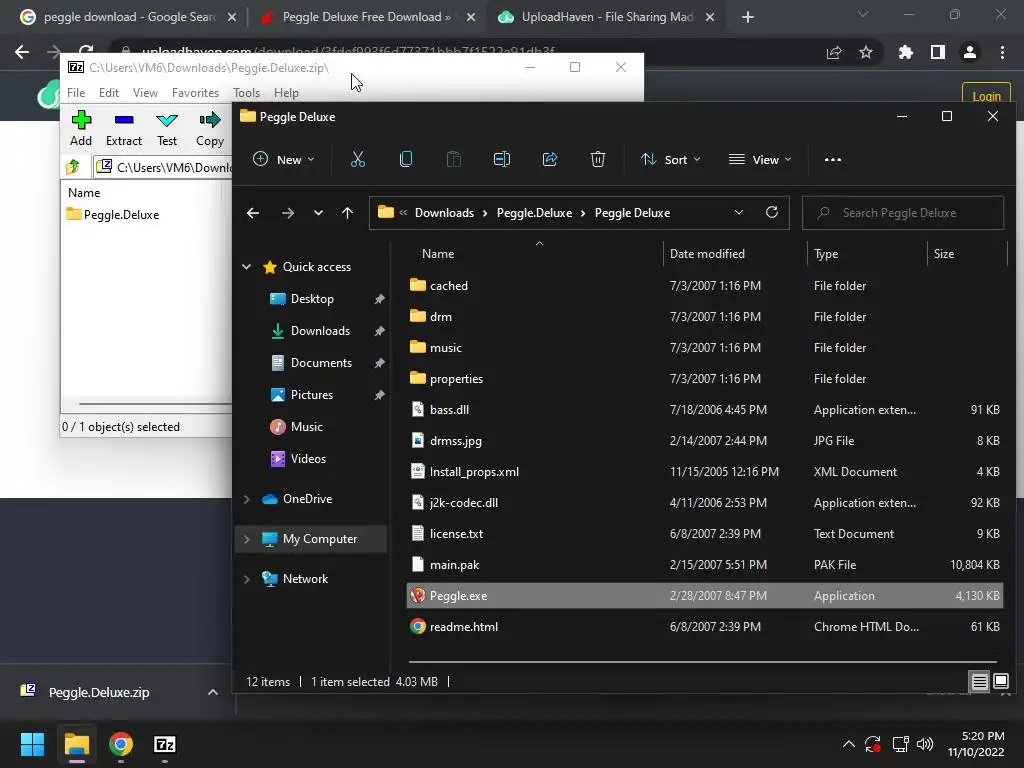
Task: Click the Rename icon in Explorer toolbar
Action: click(502, 159)
